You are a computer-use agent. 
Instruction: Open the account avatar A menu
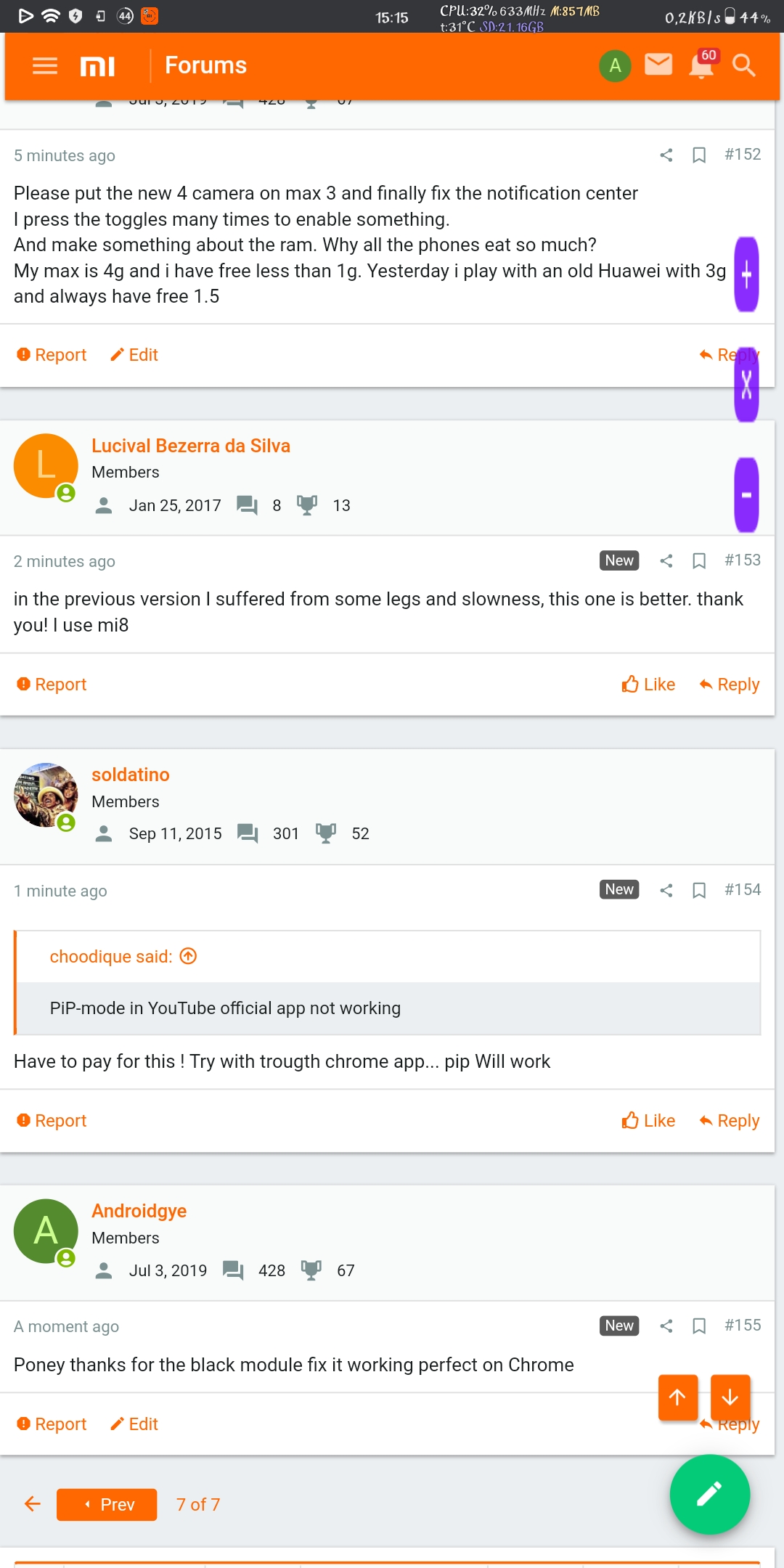click(x=615, y=65)
